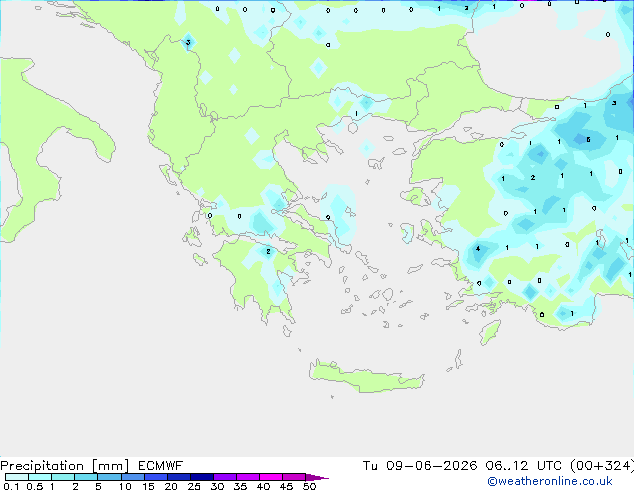The width and height of the screenshot is (634, 490).
Task: Click the '20' legend scale label
Action: click(171, 486)
